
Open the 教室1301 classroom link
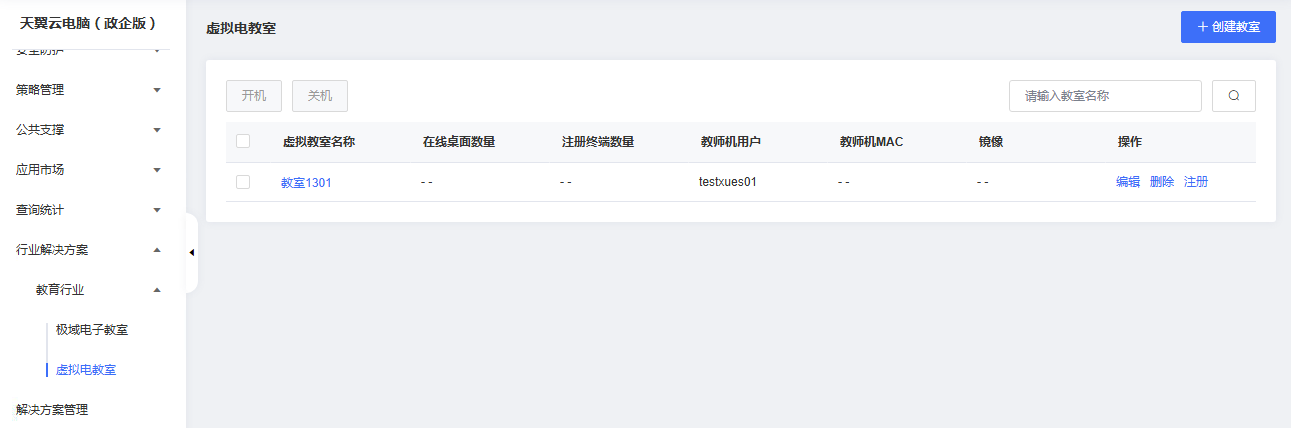coord(306,182)
